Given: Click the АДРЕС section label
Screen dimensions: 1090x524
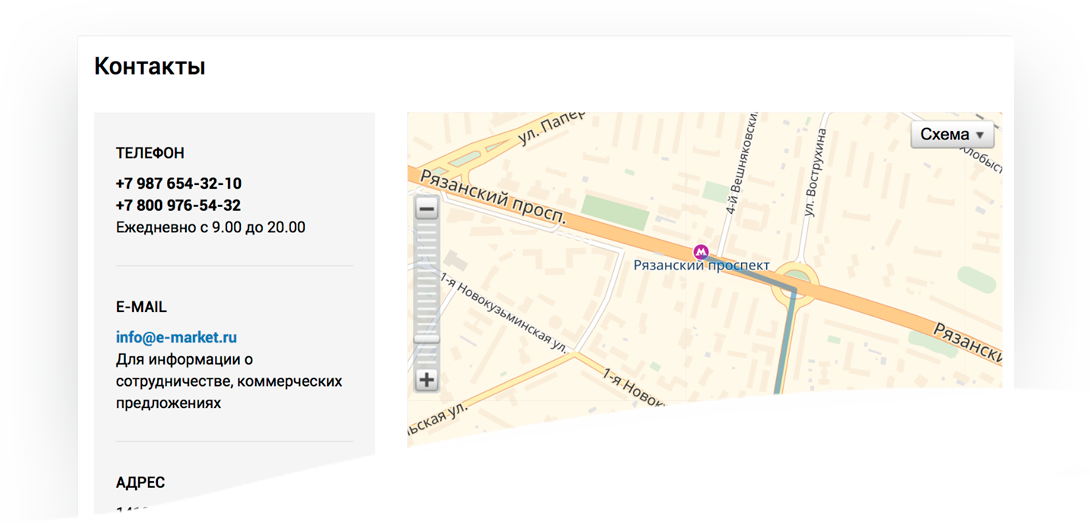Looking at the screenshot, I should [140, 482].
